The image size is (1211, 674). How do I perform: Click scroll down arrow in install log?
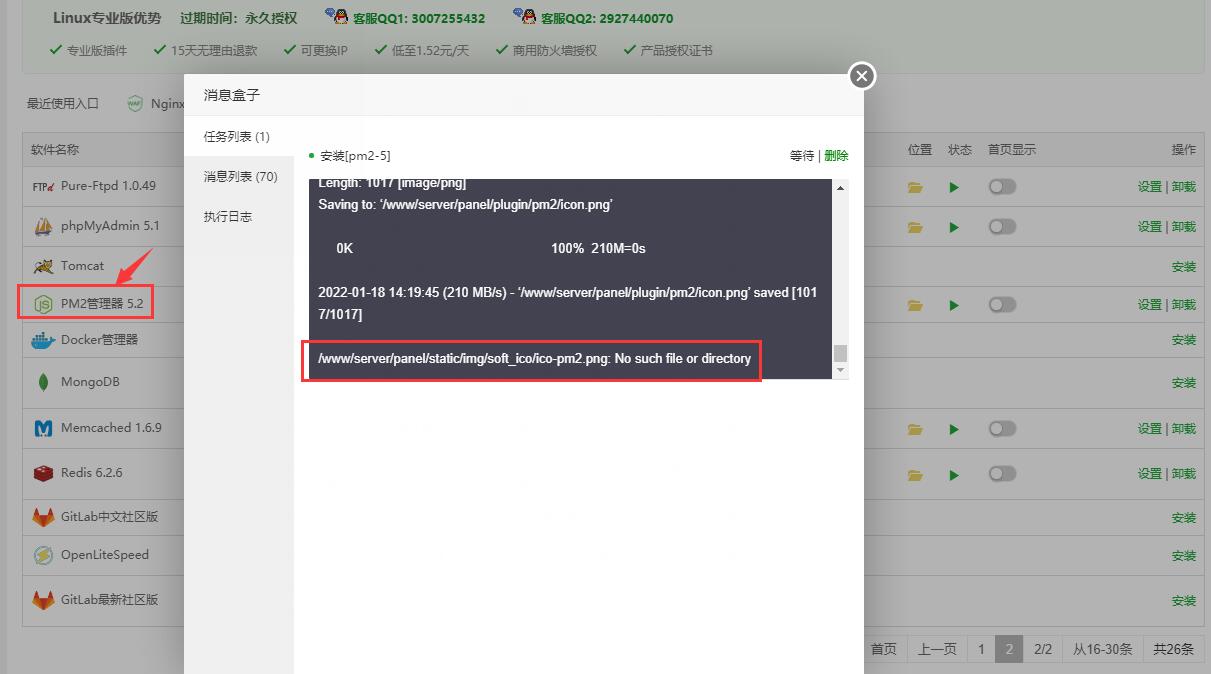point(840,371)
